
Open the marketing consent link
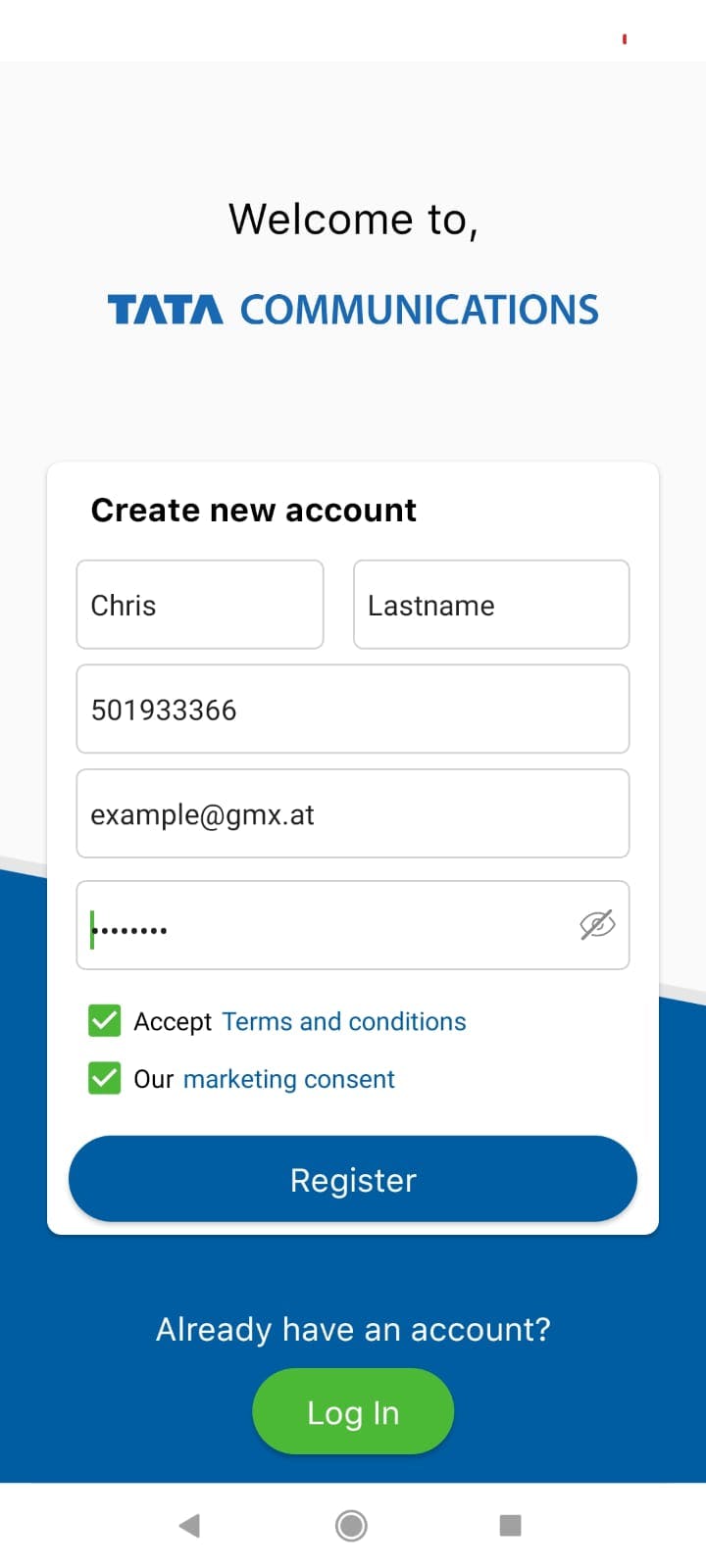289,1079
